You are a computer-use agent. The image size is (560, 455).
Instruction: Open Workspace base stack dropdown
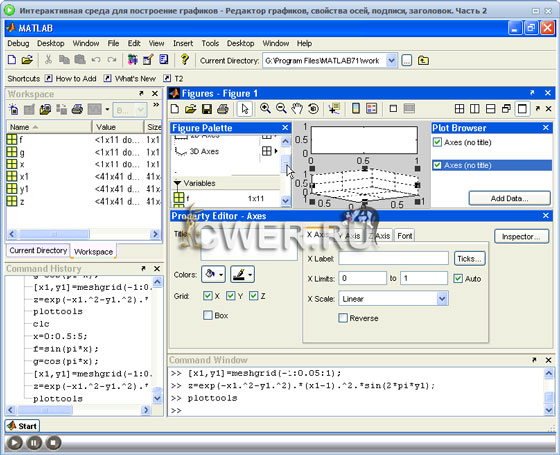129,110
